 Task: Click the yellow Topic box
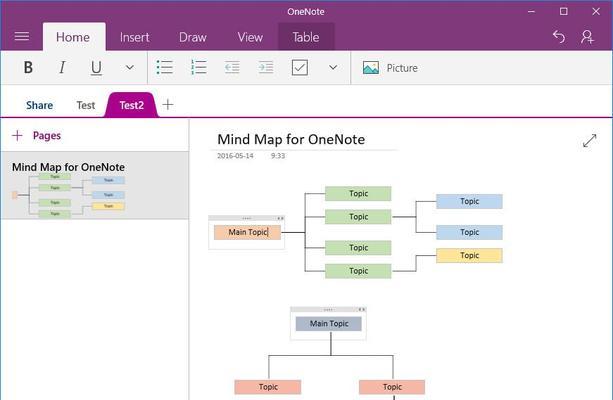(x=469, y=255)
